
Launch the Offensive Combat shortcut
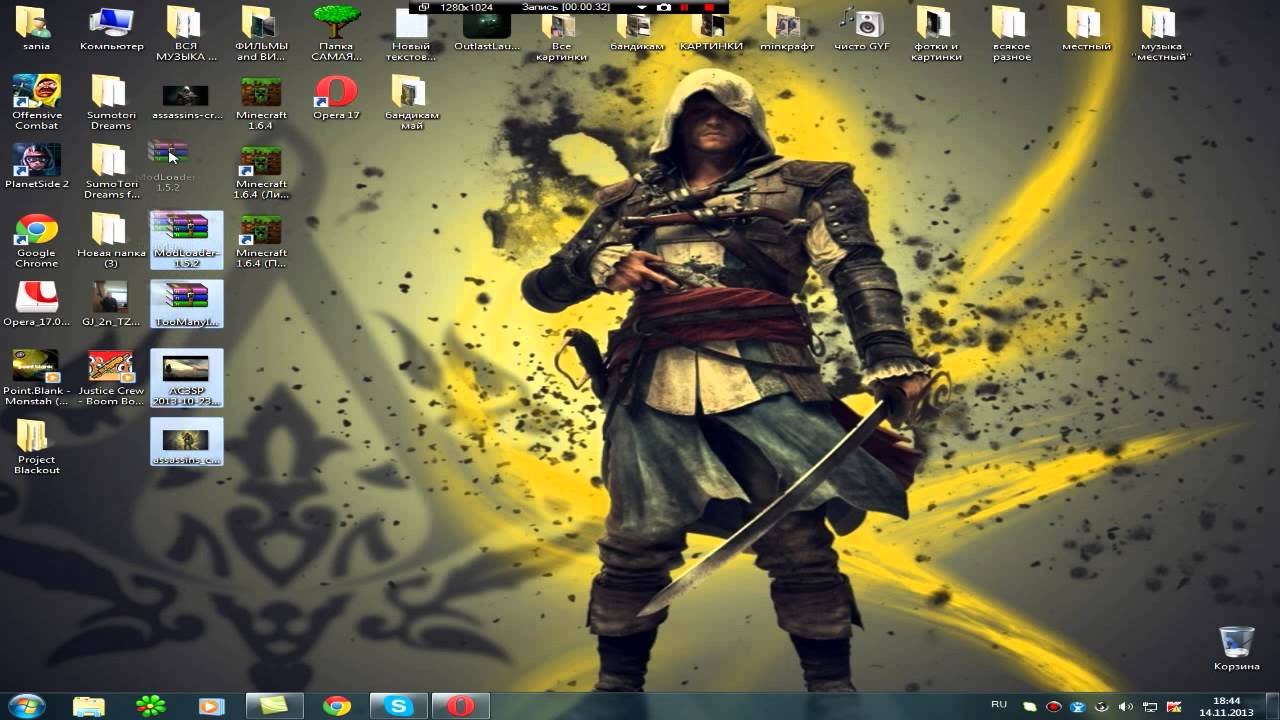click(36, 102)
